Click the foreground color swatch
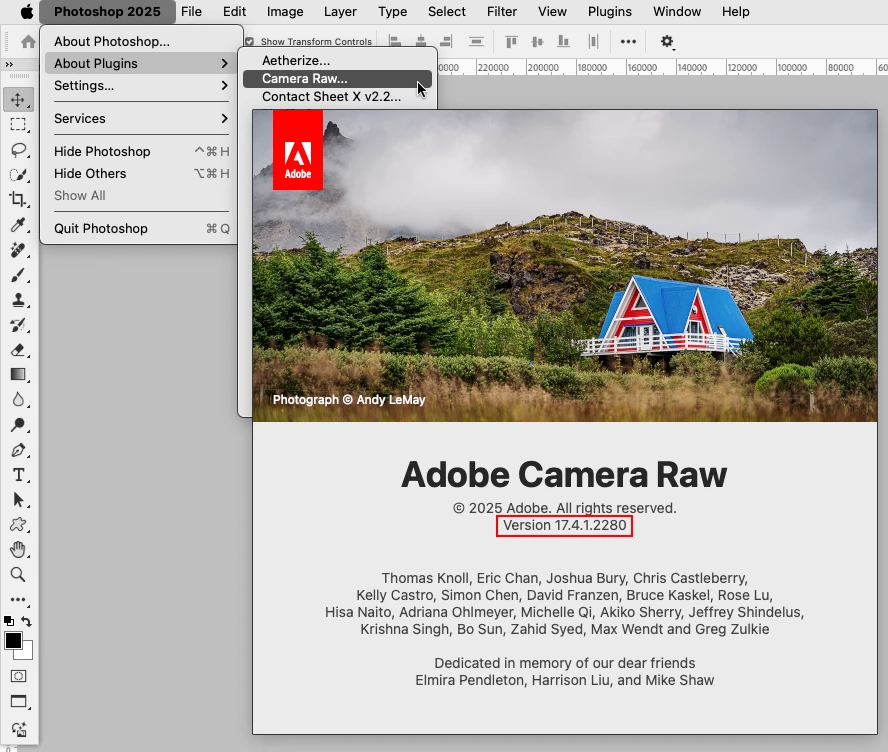This screenshot has height=752, width=888. click(13, 640)
